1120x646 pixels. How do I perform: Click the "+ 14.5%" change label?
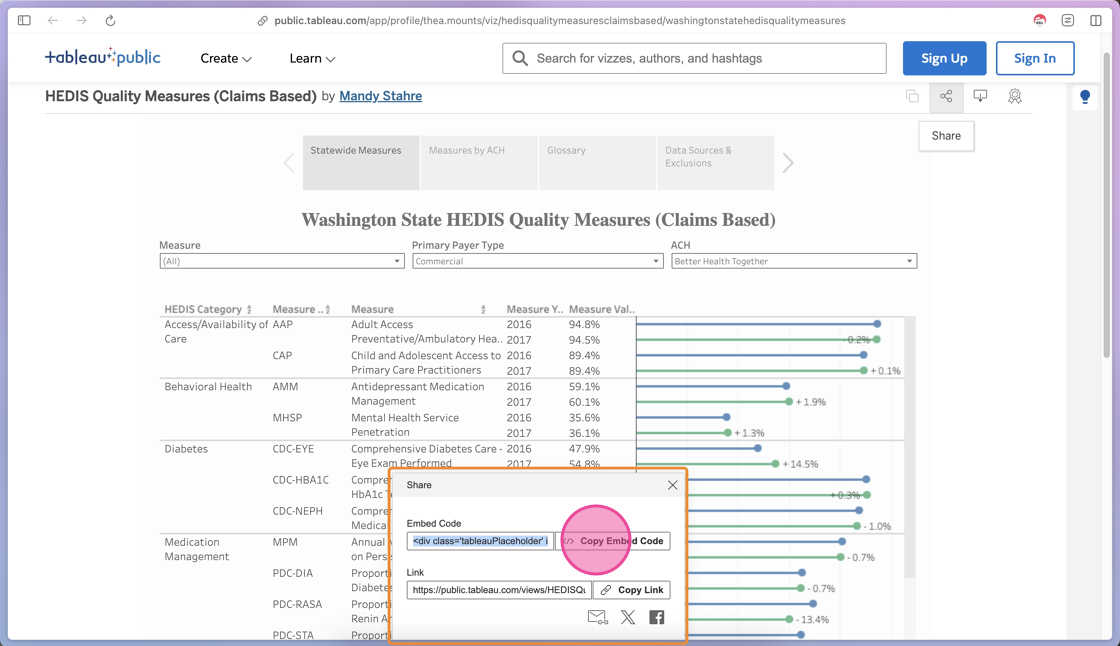[800, 464]
